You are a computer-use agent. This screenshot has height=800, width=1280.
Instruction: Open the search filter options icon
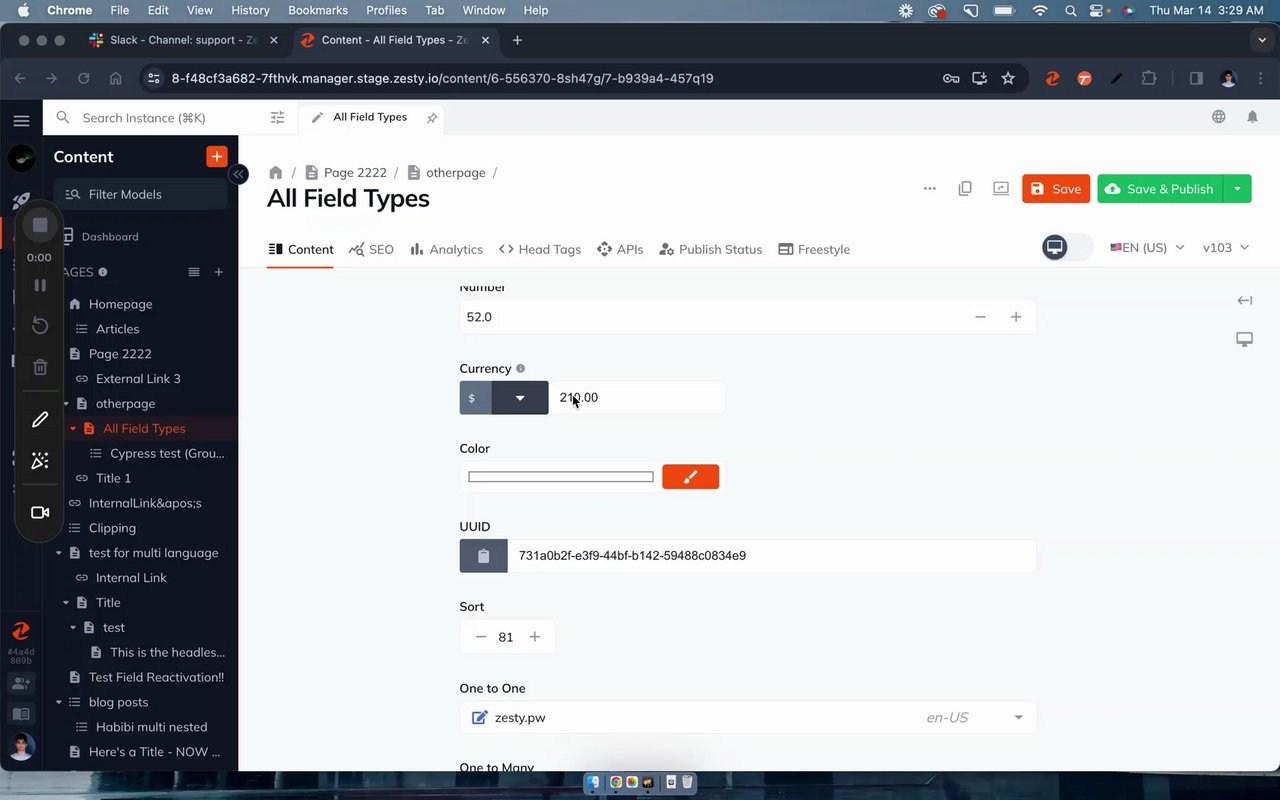277,118
